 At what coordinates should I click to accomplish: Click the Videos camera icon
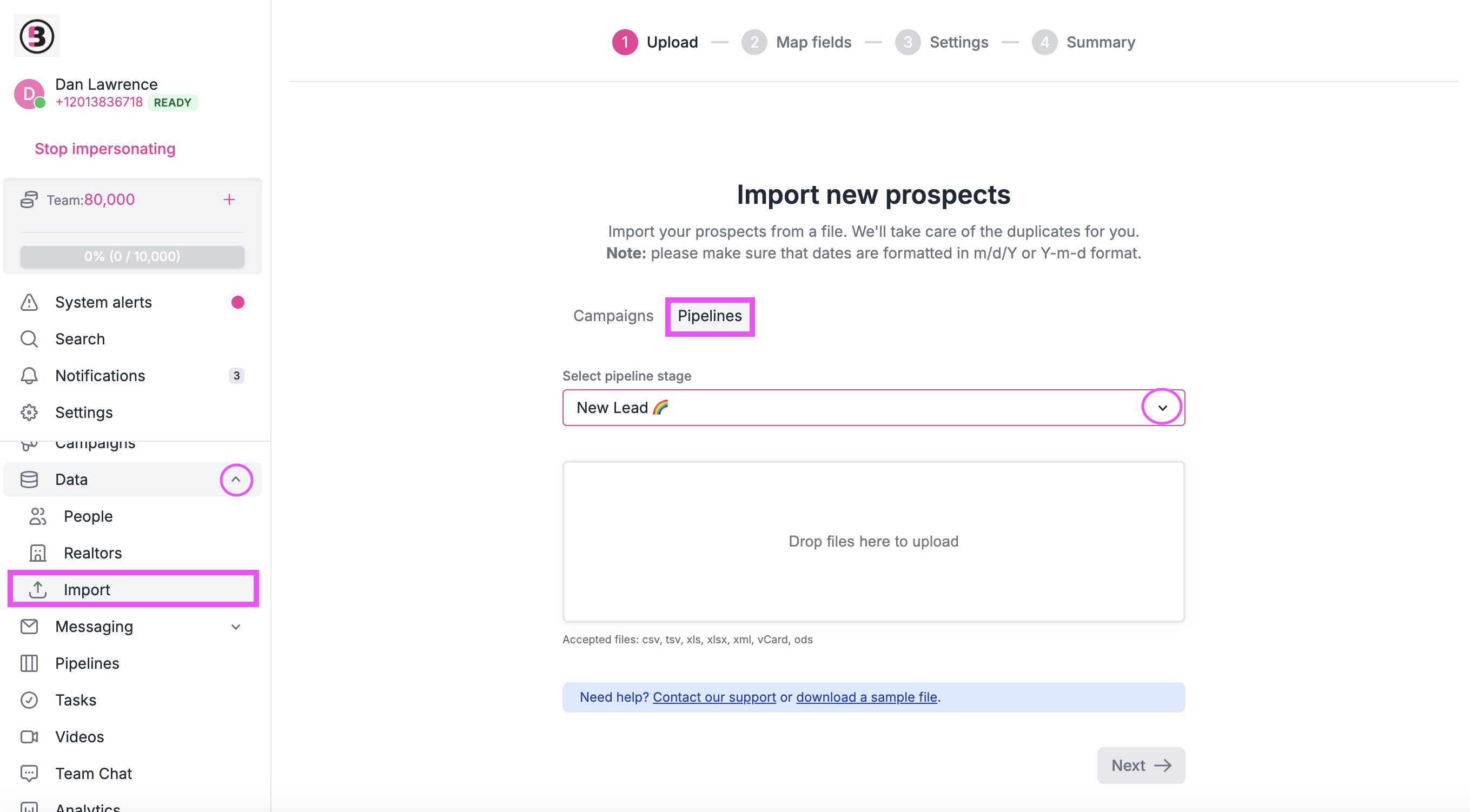pyautogui.click(x=29, y=736)
